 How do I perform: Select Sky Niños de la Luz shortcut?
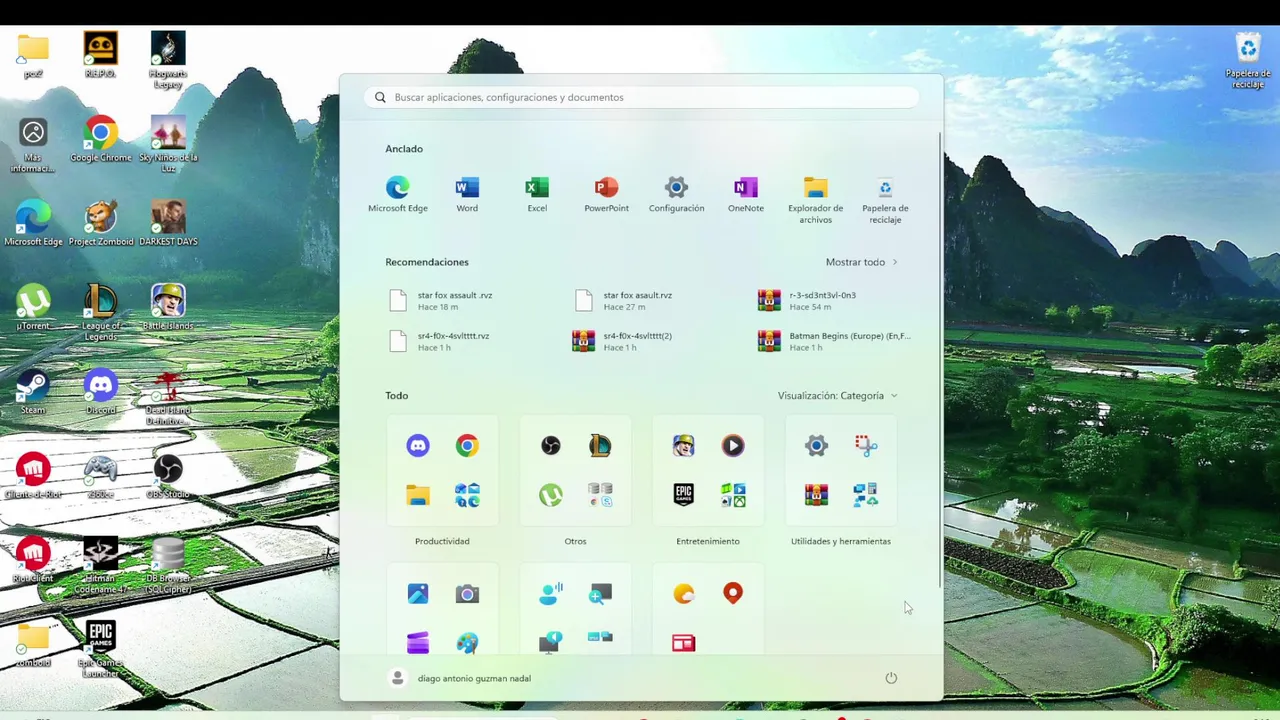[x=168, y=145]
